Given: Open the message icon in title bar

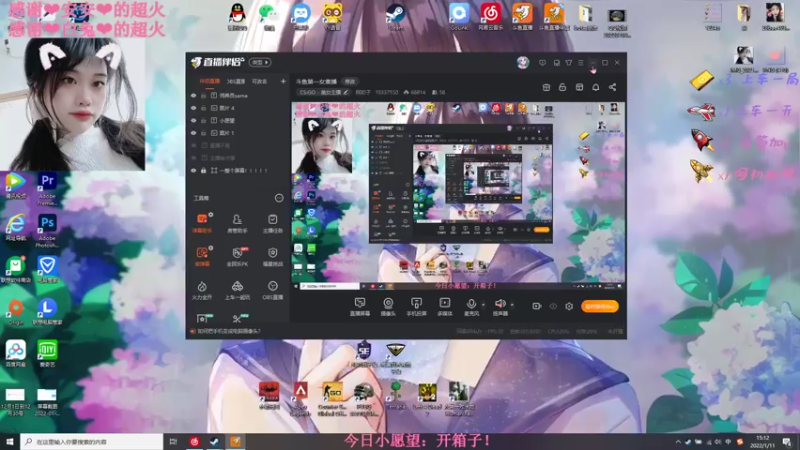Looking at the screenshot, I should (x=542, y=63).
